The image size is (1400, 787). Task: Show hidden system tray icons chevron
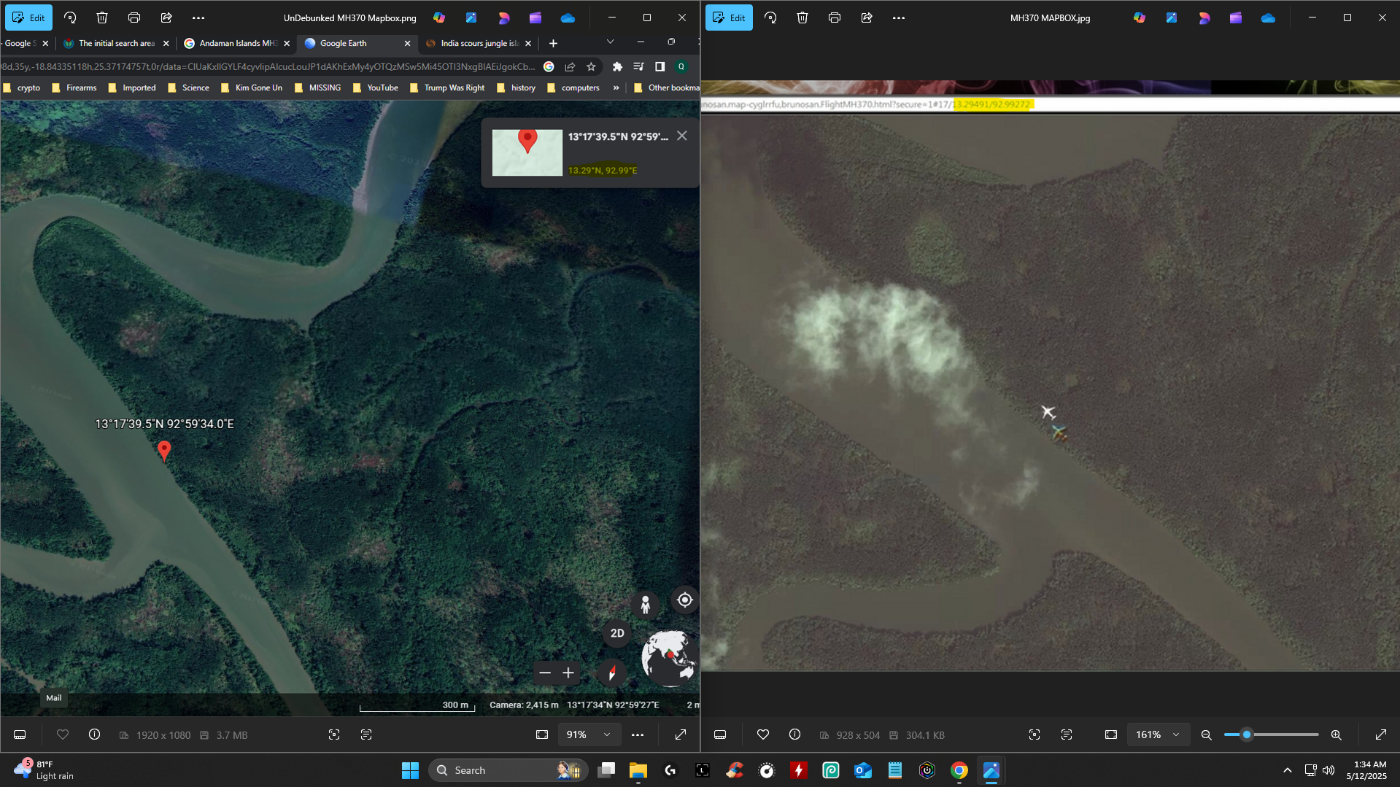(x=1287, y=770)
